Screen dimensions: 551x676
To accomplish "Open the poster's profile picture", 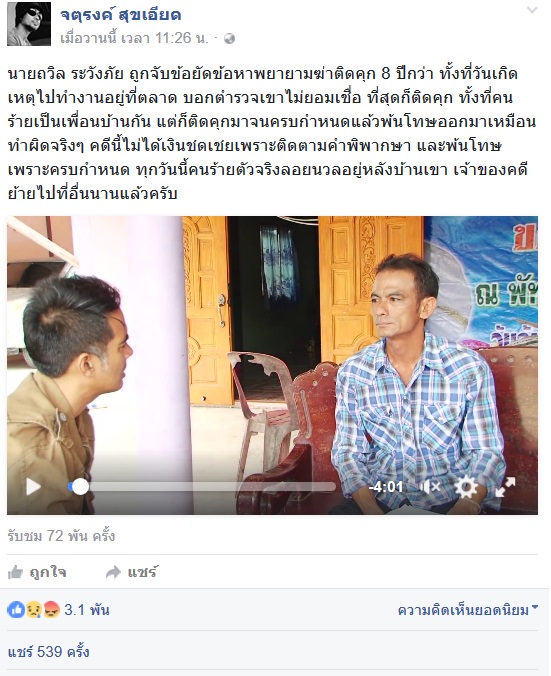I will tap(29, 24).
